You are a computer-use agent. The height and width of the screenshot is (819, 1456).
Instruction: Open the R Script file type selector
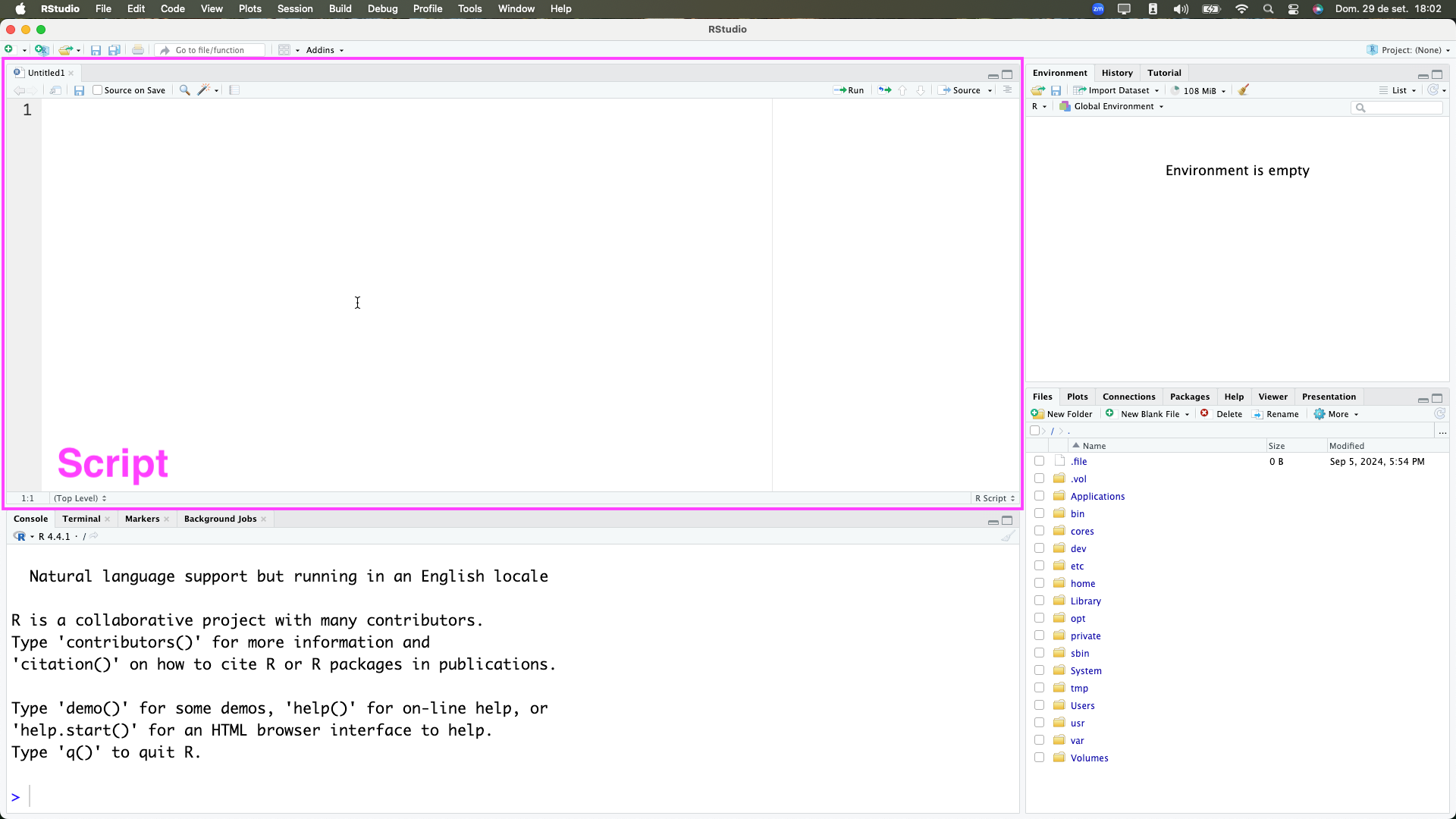pyautogui.click(x=995, y=498)
